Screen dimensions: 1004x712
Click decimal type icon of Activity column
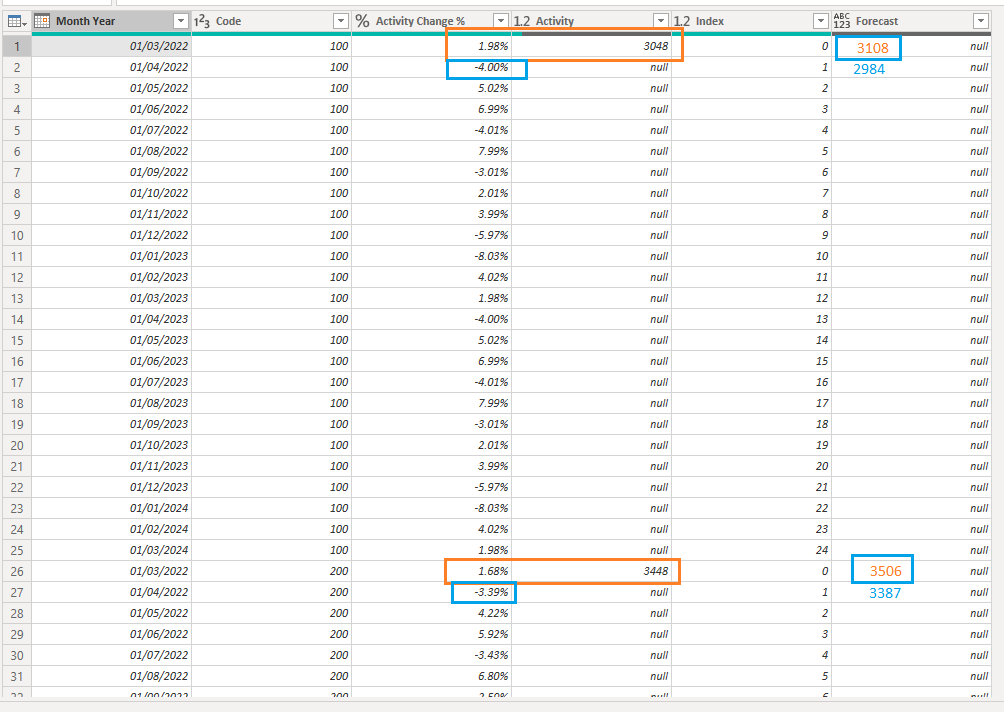point(522,21)
